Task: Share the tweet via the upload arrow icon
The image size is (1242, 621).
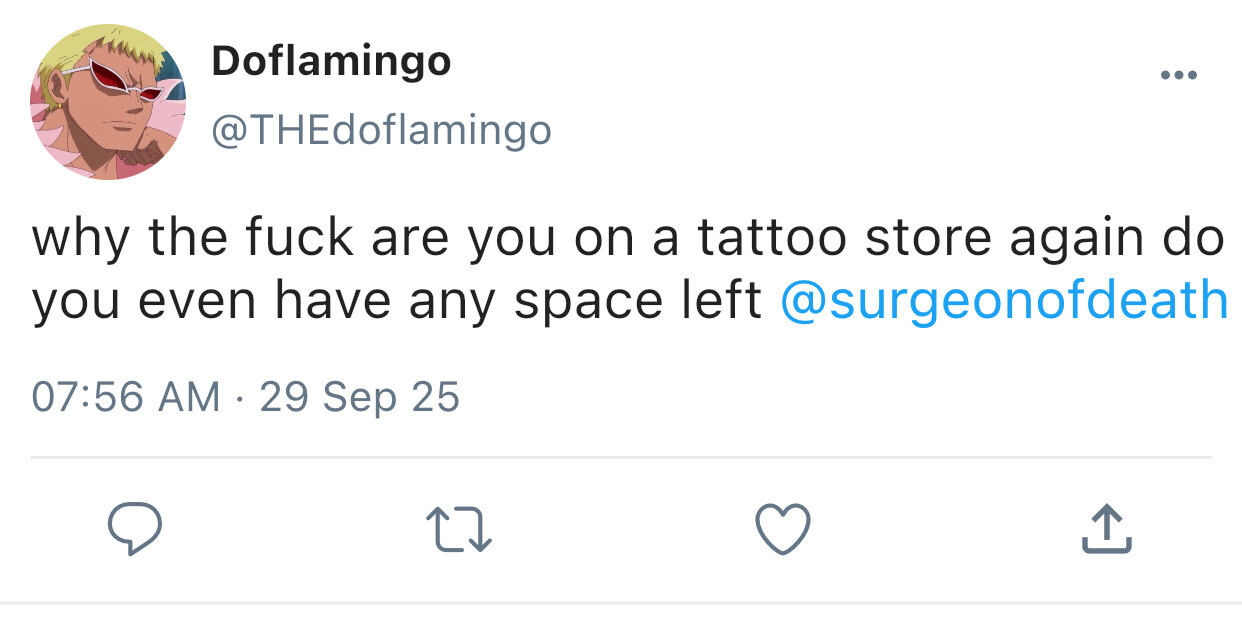Action: click(1107, 530)
